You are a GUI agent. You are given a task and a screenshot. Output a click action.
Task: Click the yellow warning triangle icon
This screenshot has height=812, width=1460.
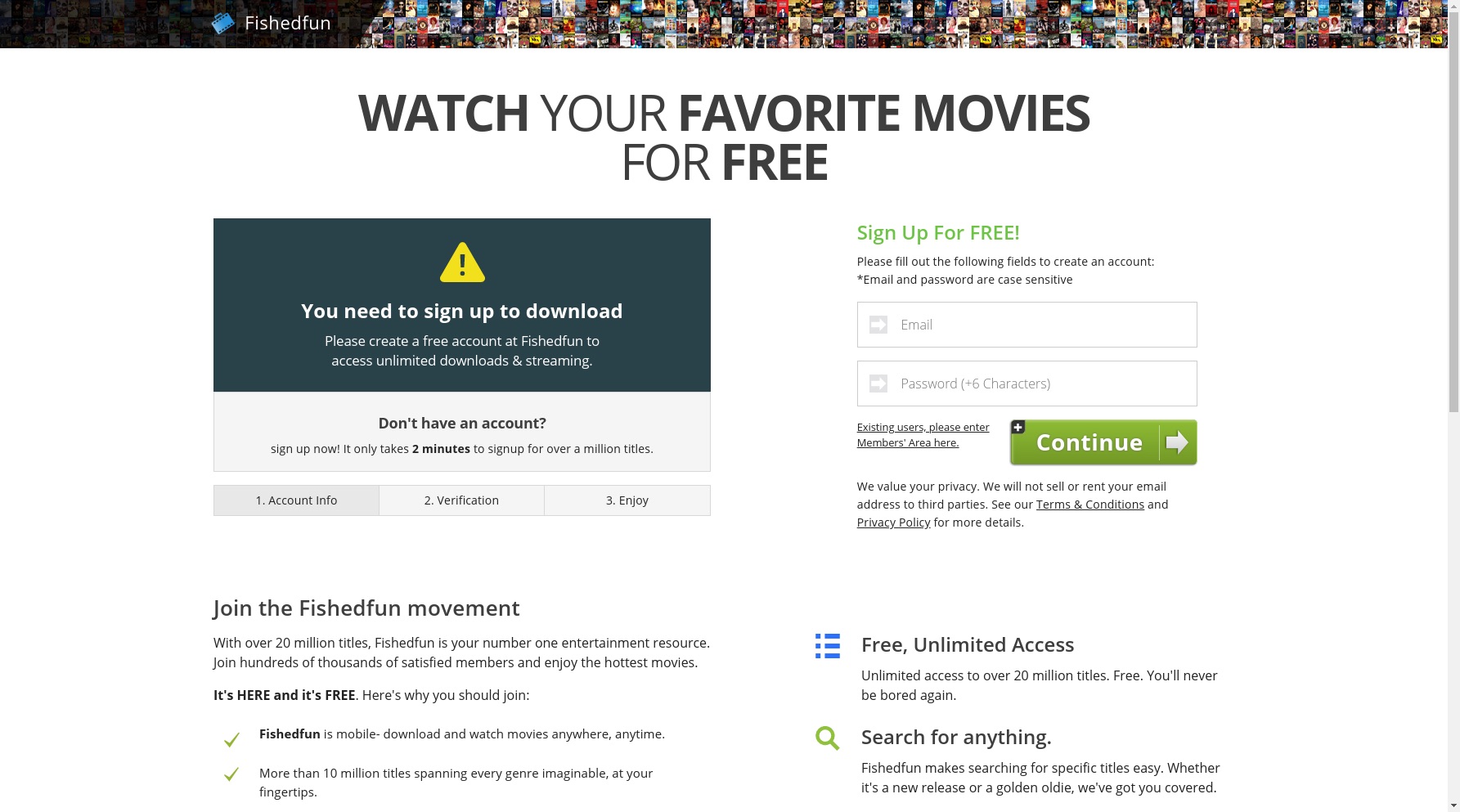pos(462,262)
